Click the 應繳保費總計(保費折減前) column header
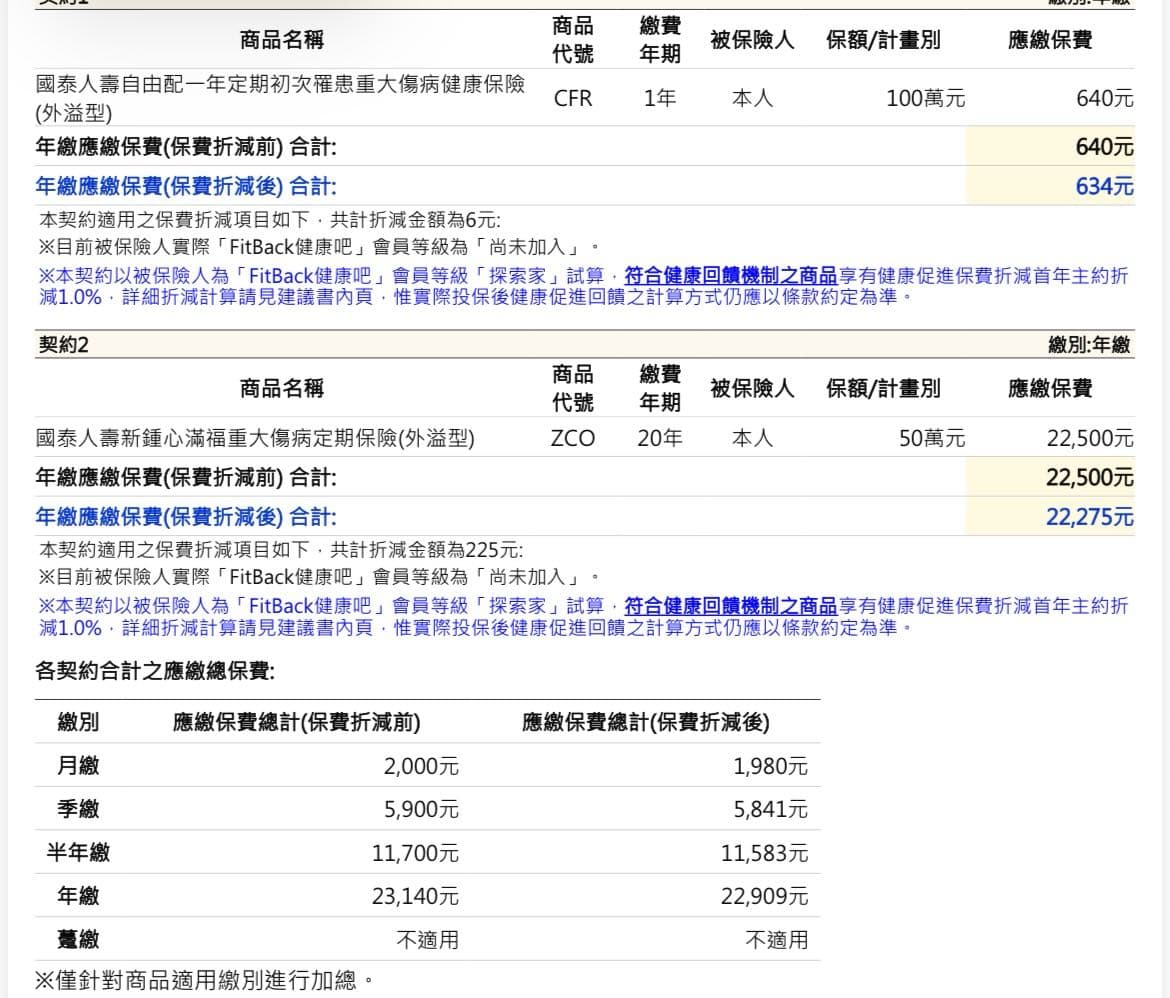This screenshot has height=998, width=1170. pos(296,723)
